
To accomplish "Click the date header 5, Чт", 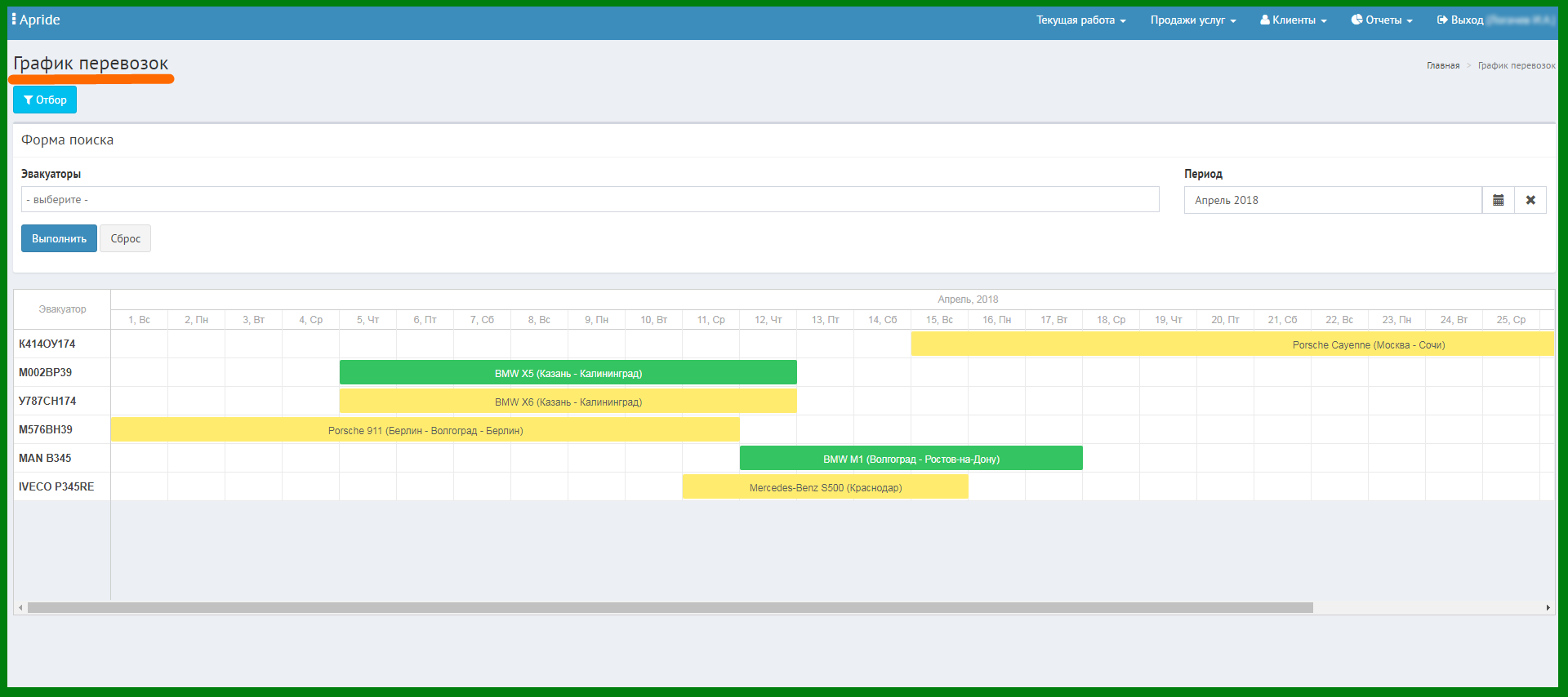I will tap(368, 320).
